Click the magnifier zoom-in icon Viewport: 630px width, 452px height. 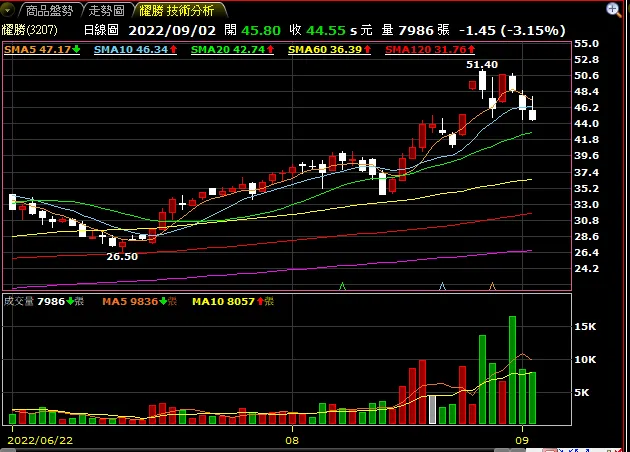614,10
